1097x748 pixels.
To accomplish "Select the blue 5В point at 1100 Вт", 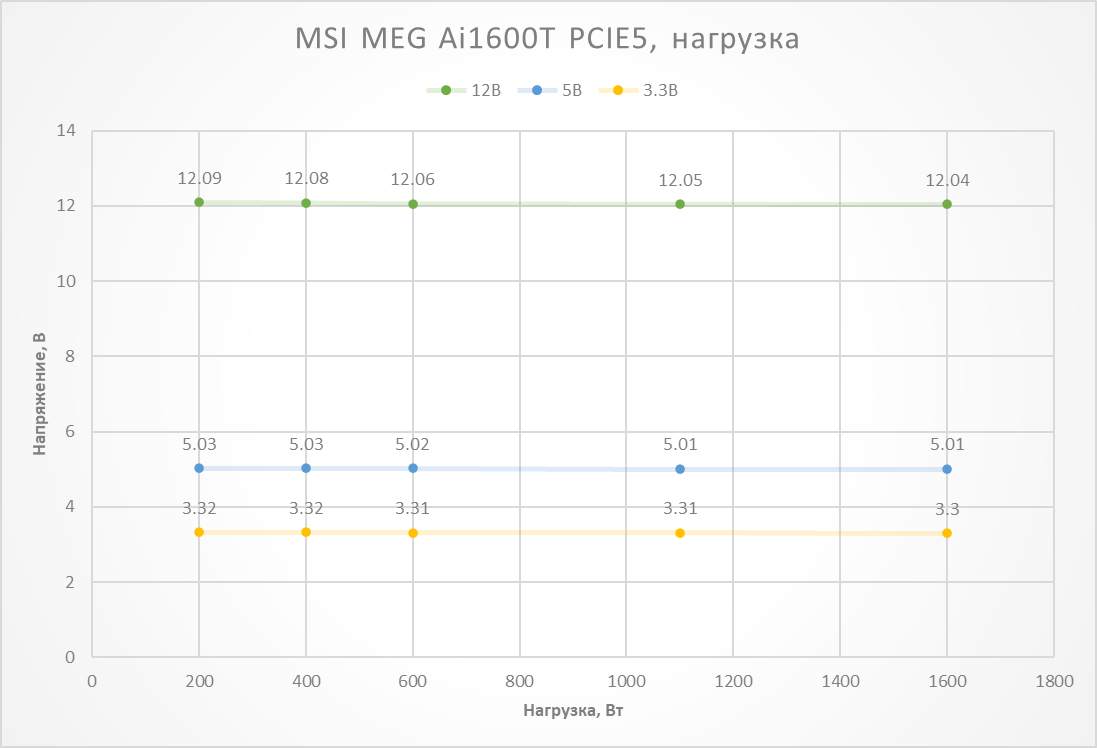I will tap(680, 469).
